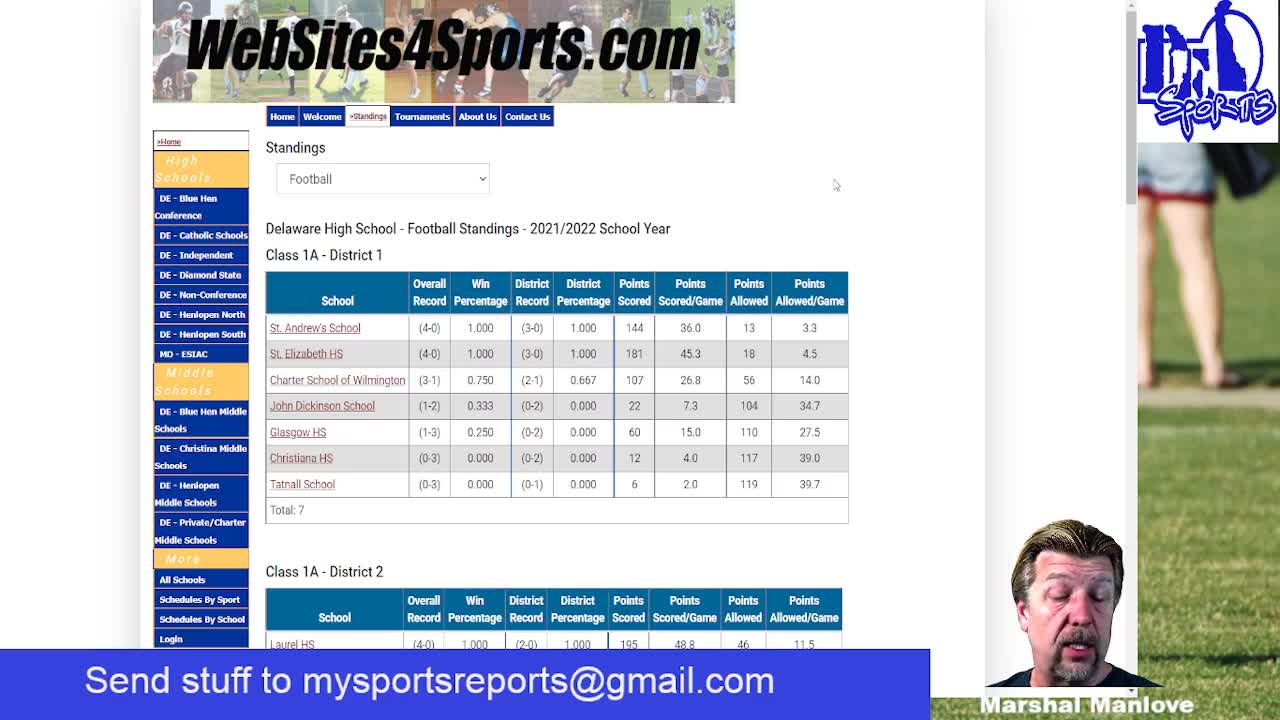This screenshot has height=720, width=1280.
Task: Select the Standings nav tab
Action: tap(368, 117)
